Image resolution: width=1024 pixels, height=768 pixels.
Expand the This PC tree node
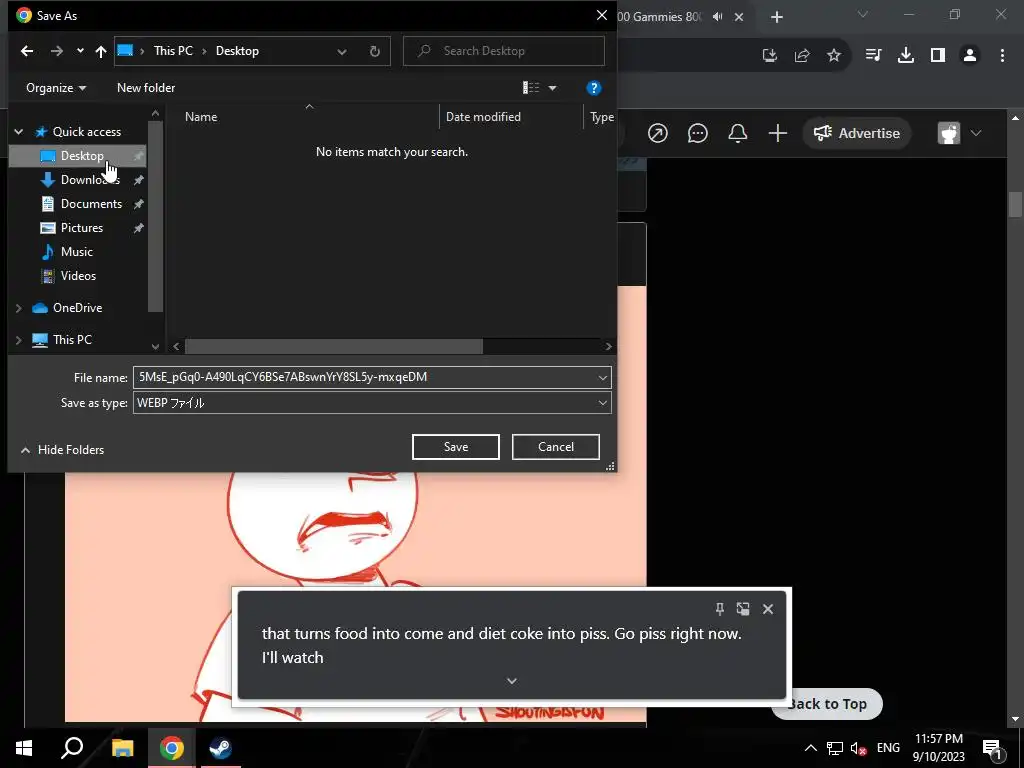pos(19,340)
